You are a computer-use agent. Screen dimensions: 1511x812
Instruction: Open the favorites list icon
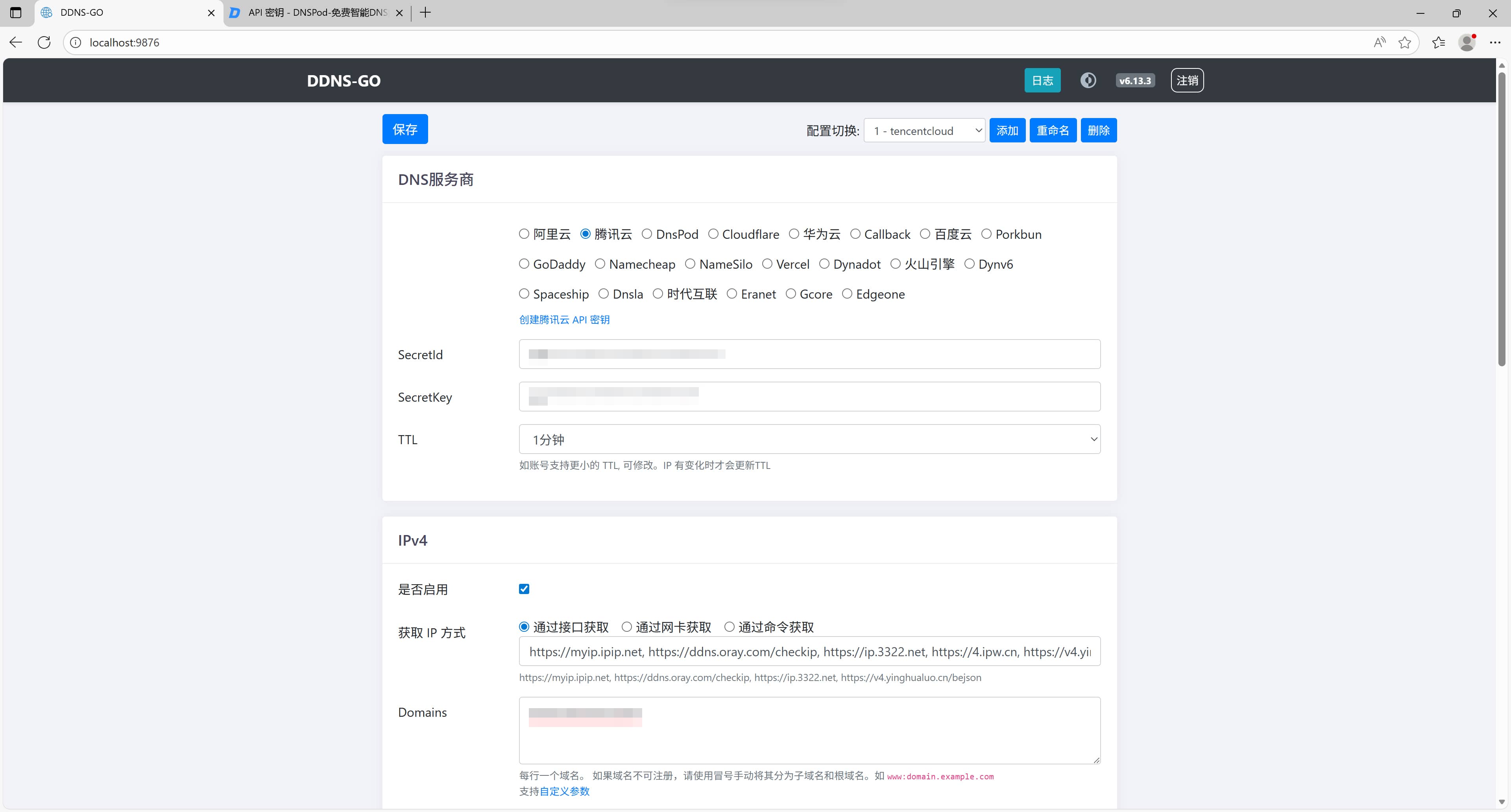1438,42
